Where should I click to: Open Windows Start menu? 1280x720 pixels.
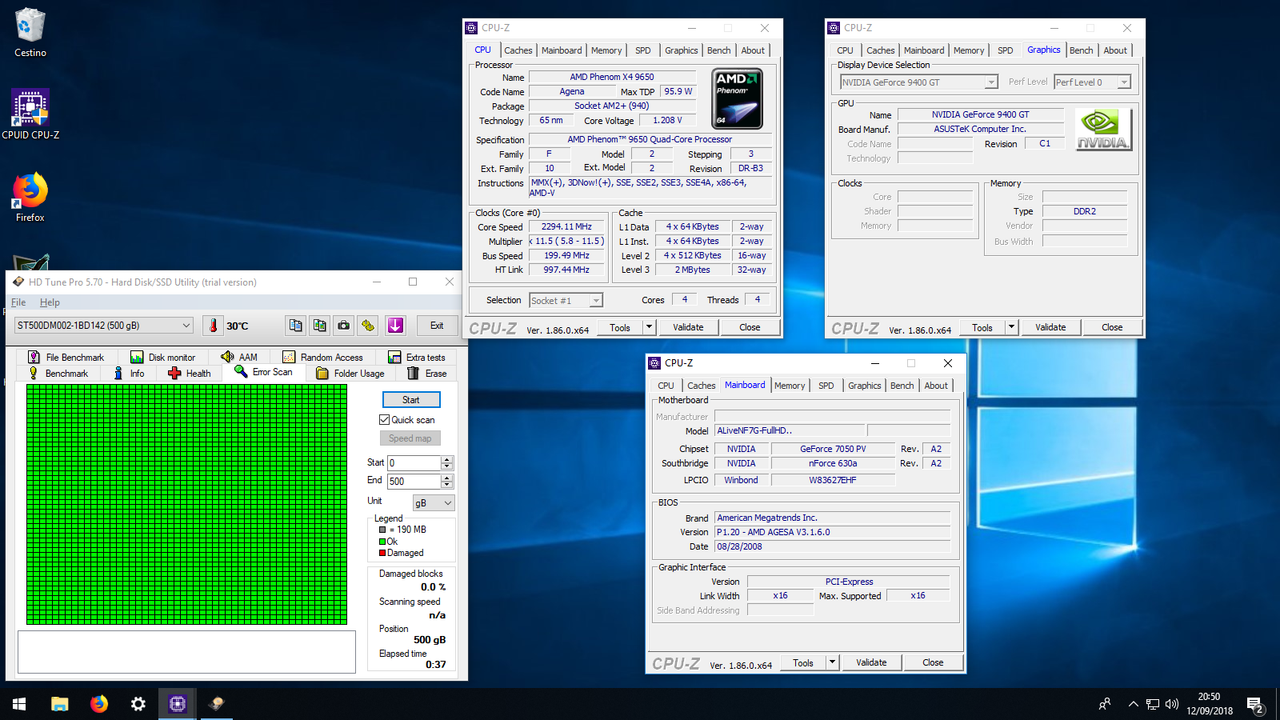click(x=19, y=704)
